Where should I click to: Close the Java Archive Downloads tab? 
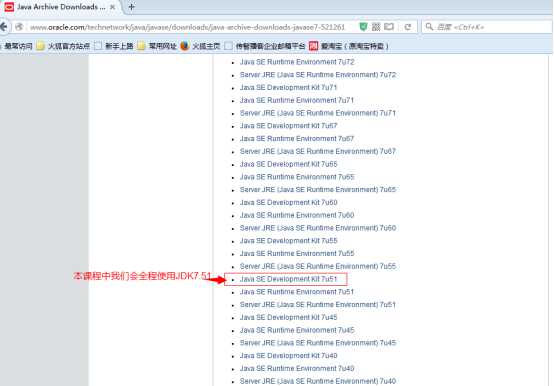[x=112, y=7]
